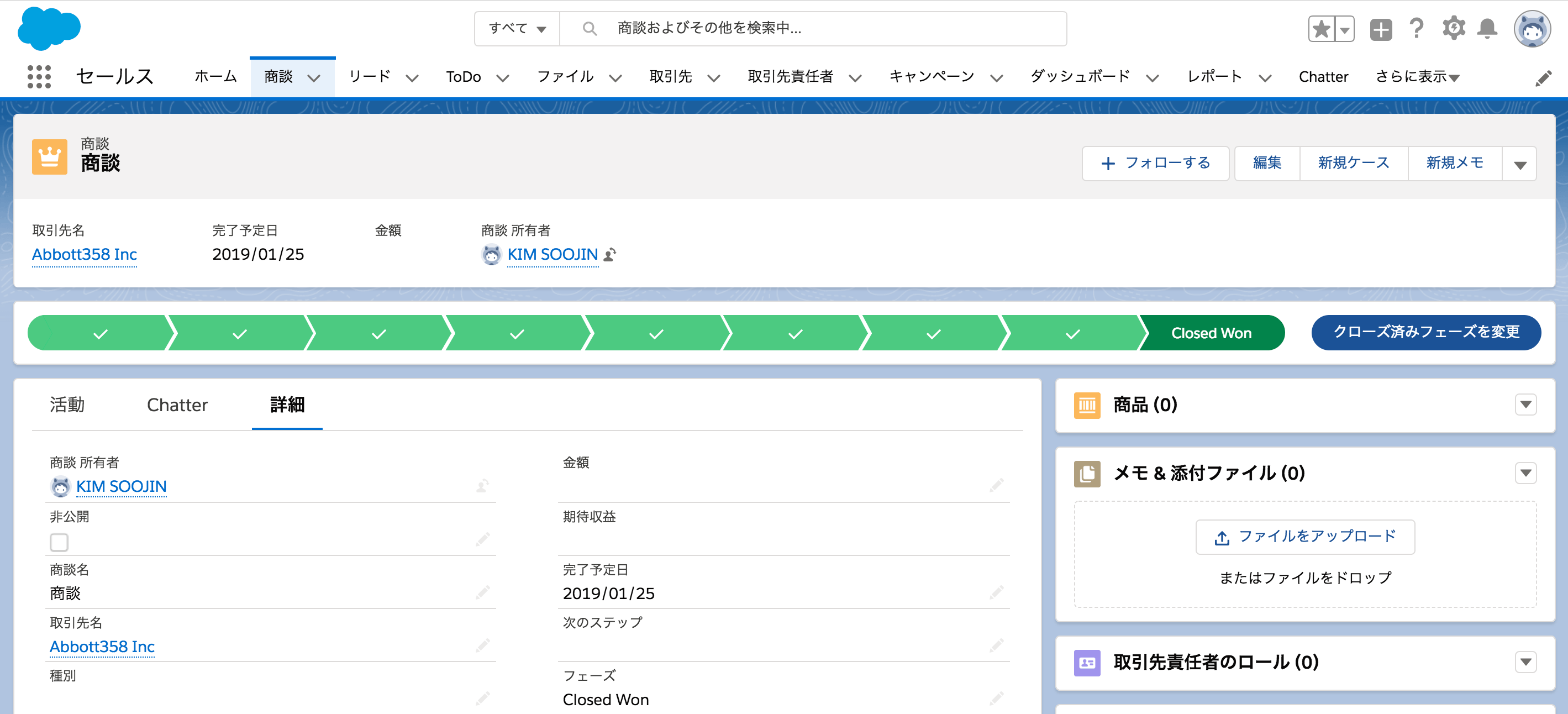Image resolution: width=1568 pixels, height=714 pixels.
Task: Open the favorites list dropdown arrow
Action: click(1345, 29)
